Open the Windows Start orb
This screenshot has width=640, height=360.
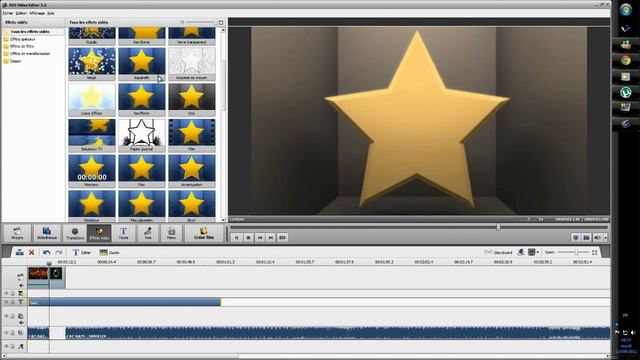(x=626, y=10)
